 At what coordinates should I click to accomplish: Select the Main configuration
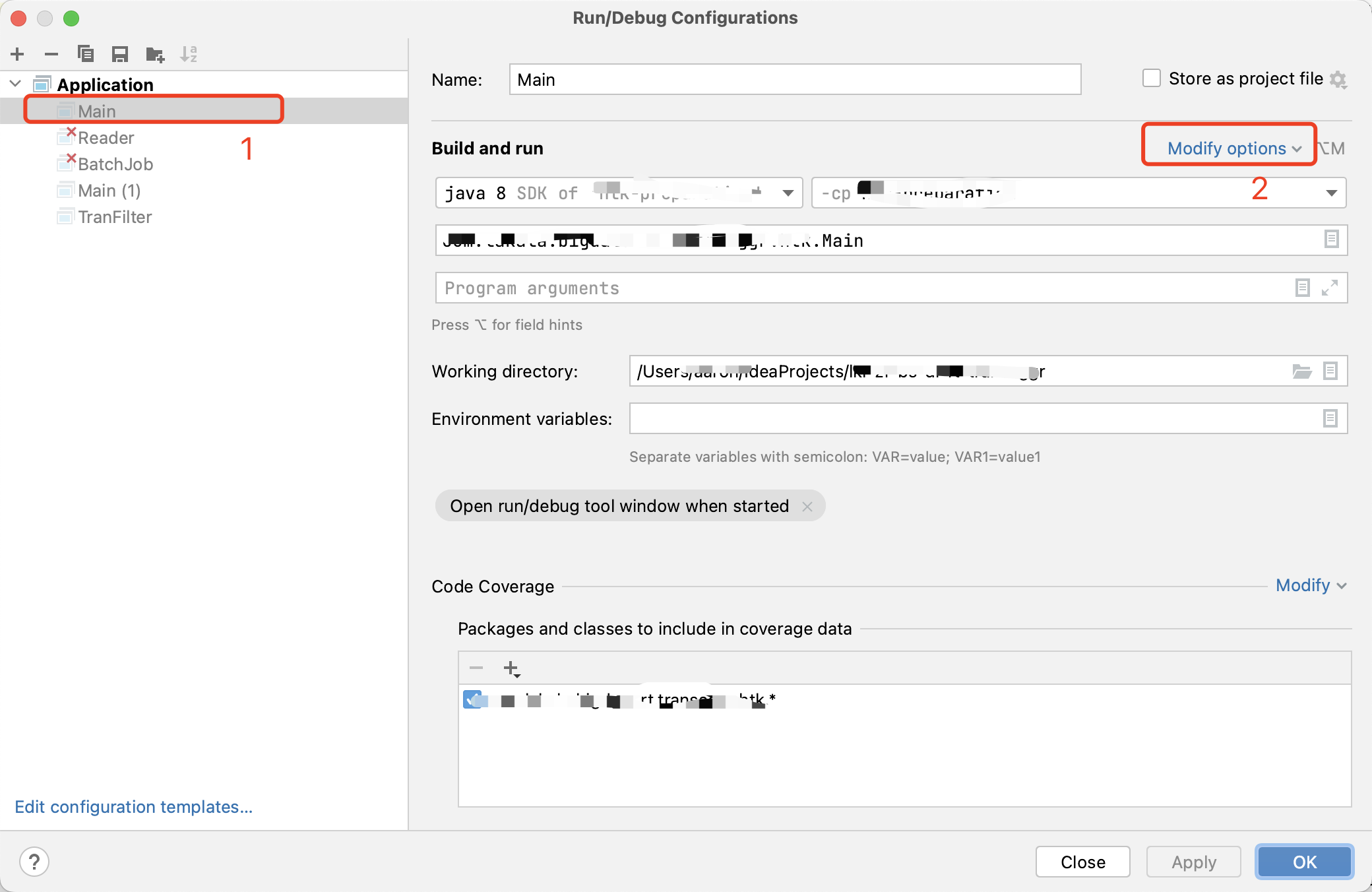click(x=204, y=111)
